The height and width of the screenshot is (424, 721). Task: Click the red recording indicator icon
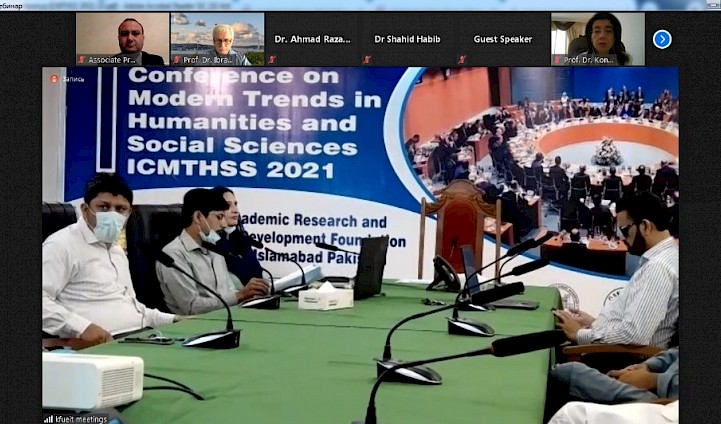point(54,79)
